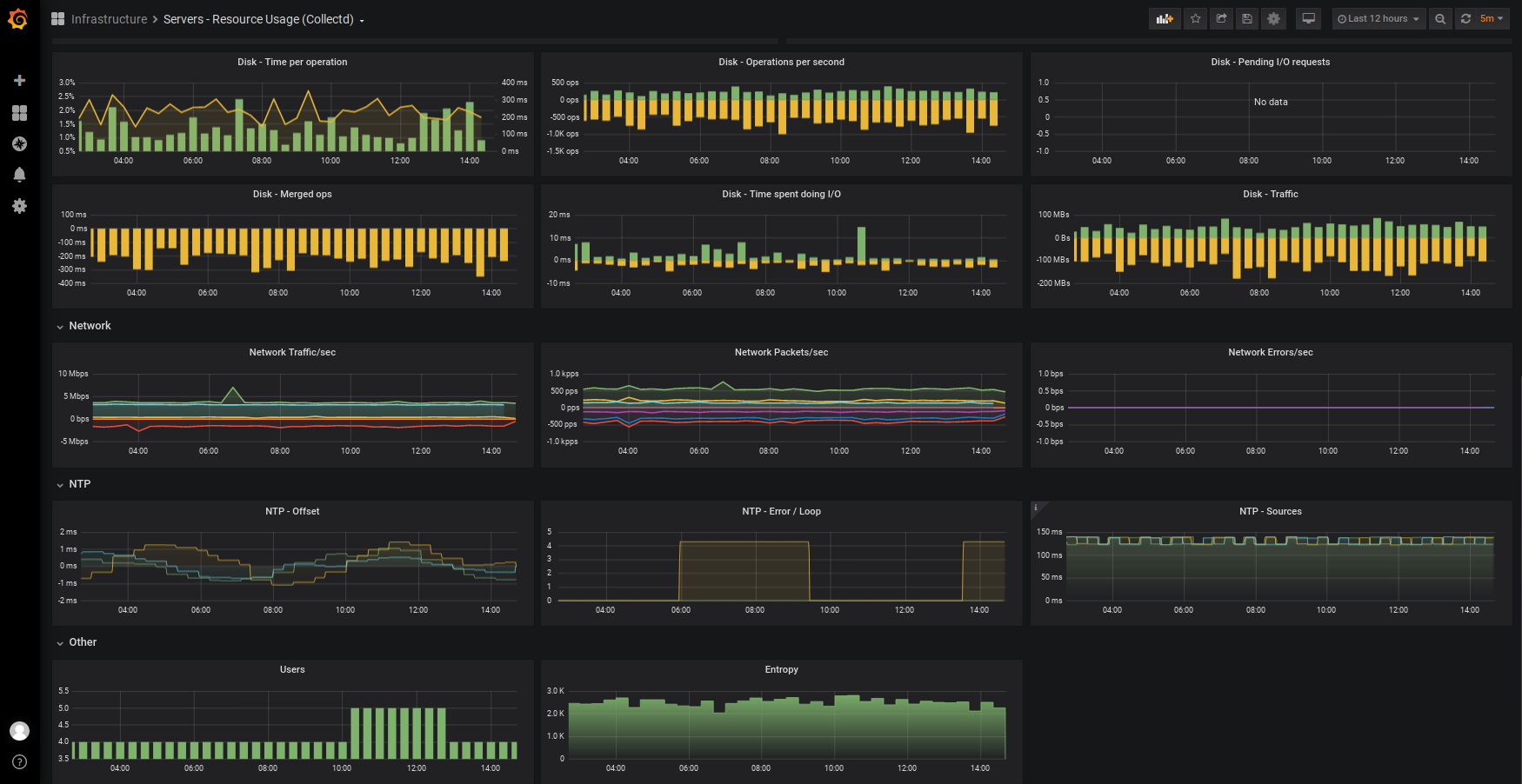Collapse the NTP row section
Screen dimensions: 1522x784
click(74, 484)
